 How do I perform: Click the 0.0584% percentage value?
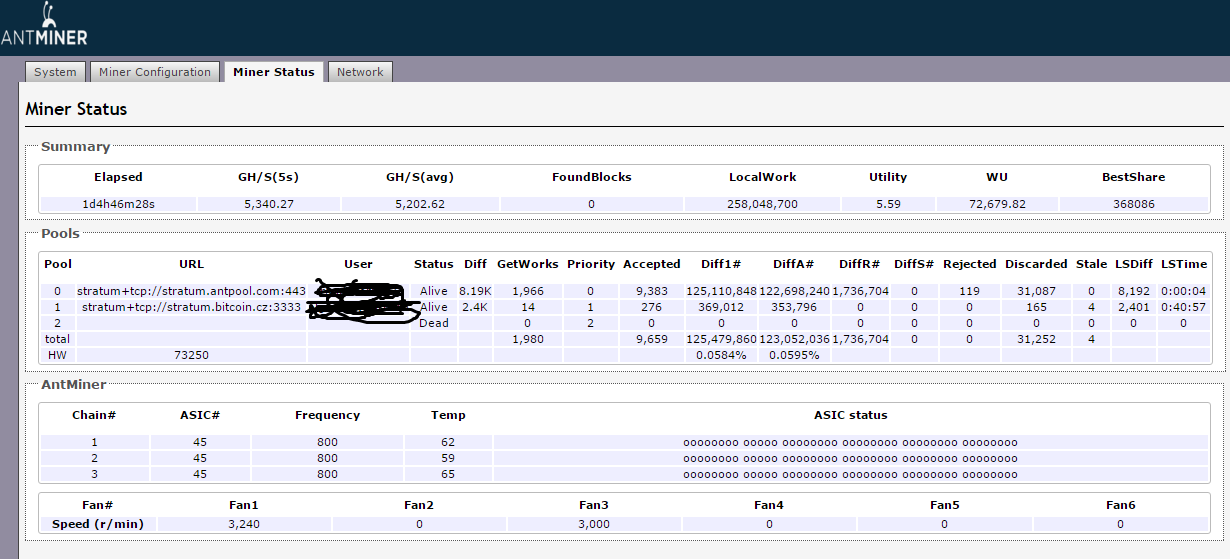click(x=721, y=355)
